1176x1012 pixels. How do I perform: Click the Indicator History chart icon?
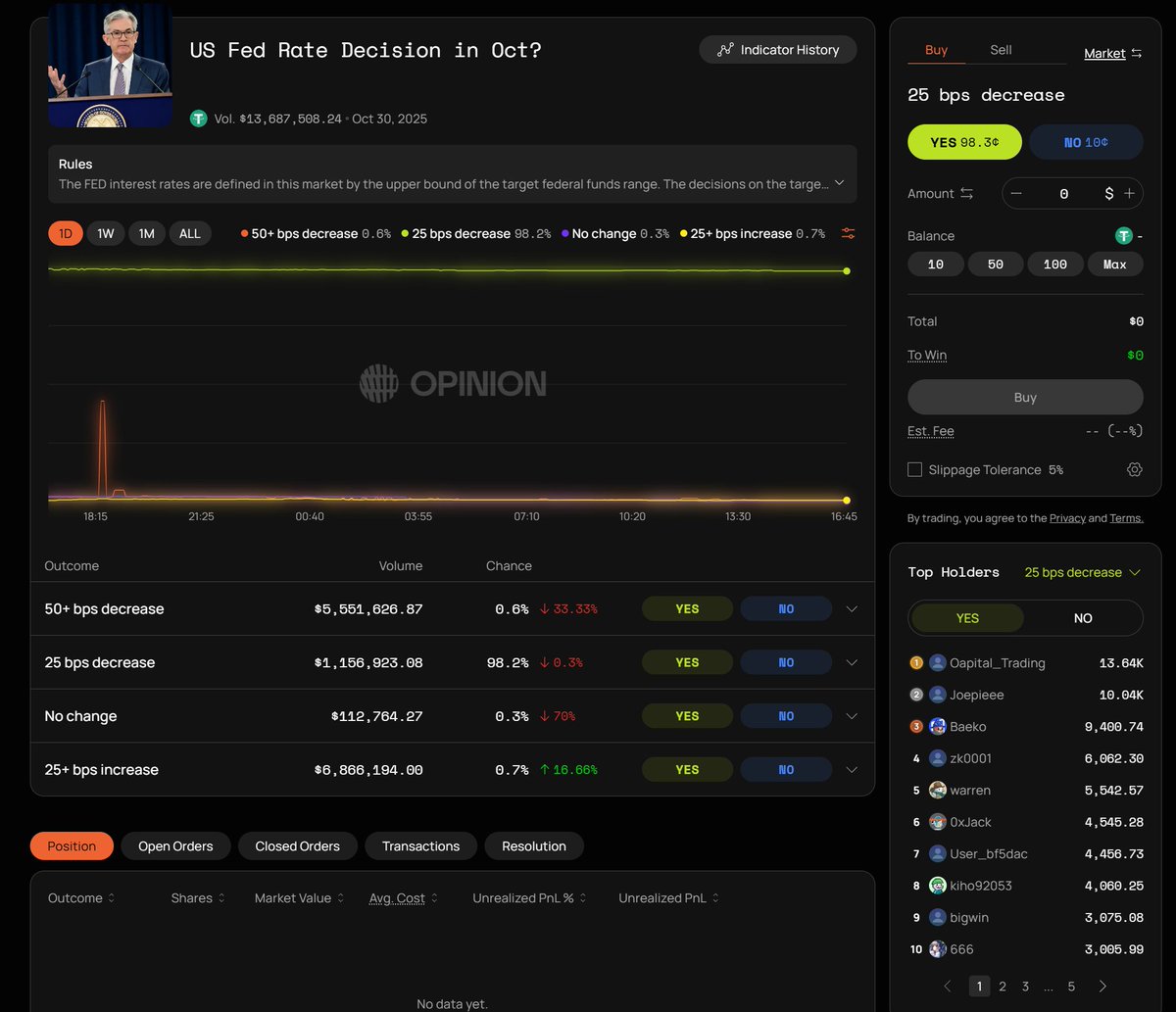(x=725, y=50)
